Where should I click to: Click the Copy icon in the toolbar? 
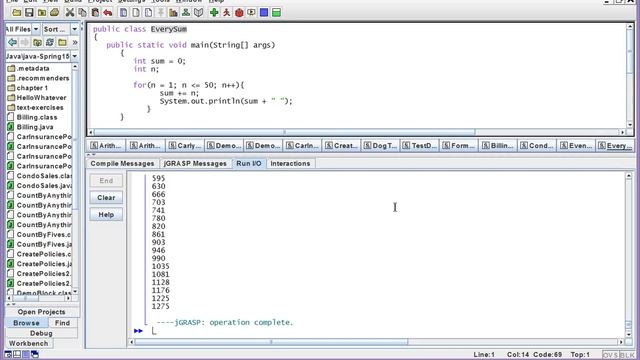tap(82, 13)
